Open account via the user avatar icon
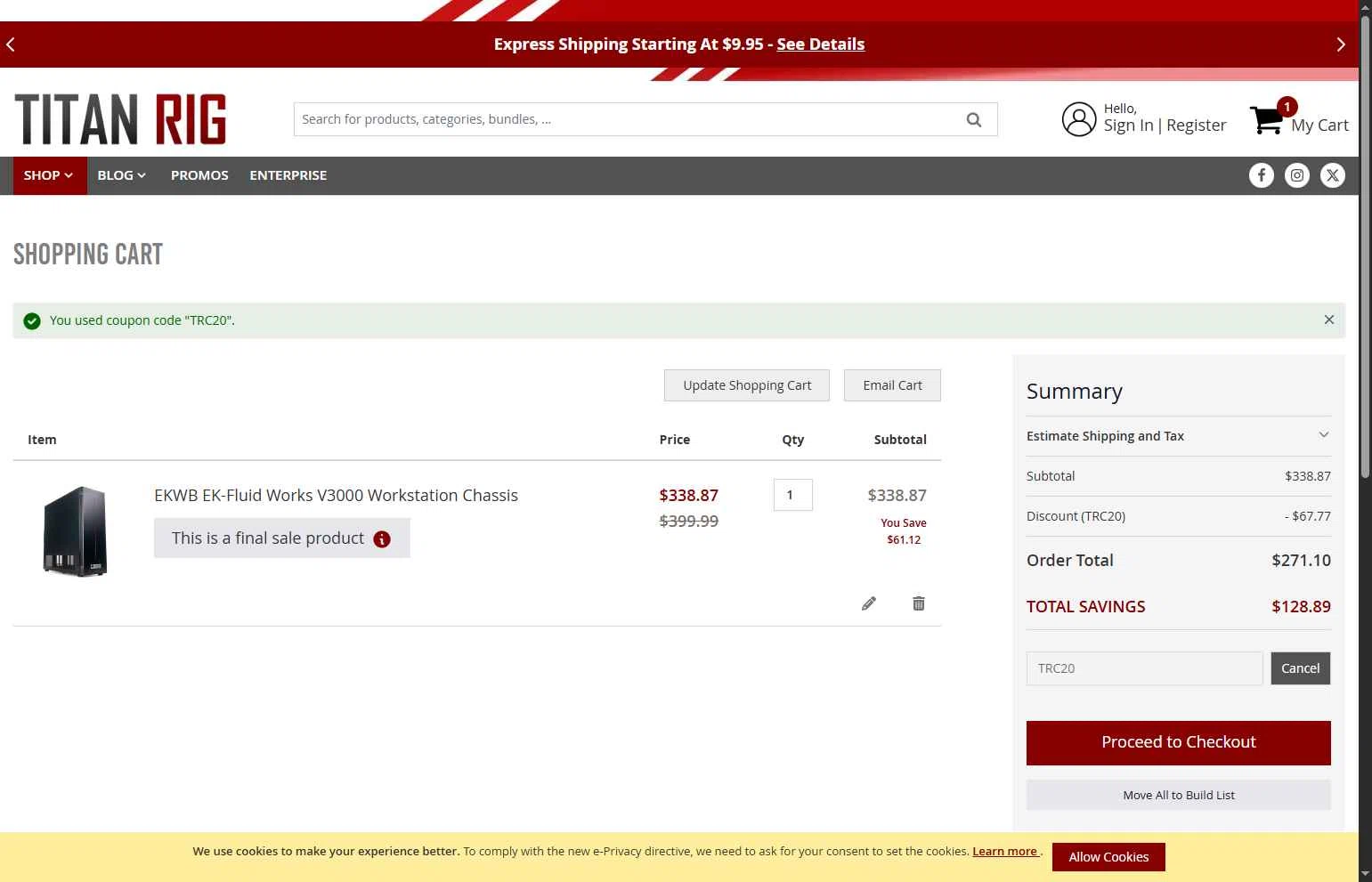 coord(1079,119)
